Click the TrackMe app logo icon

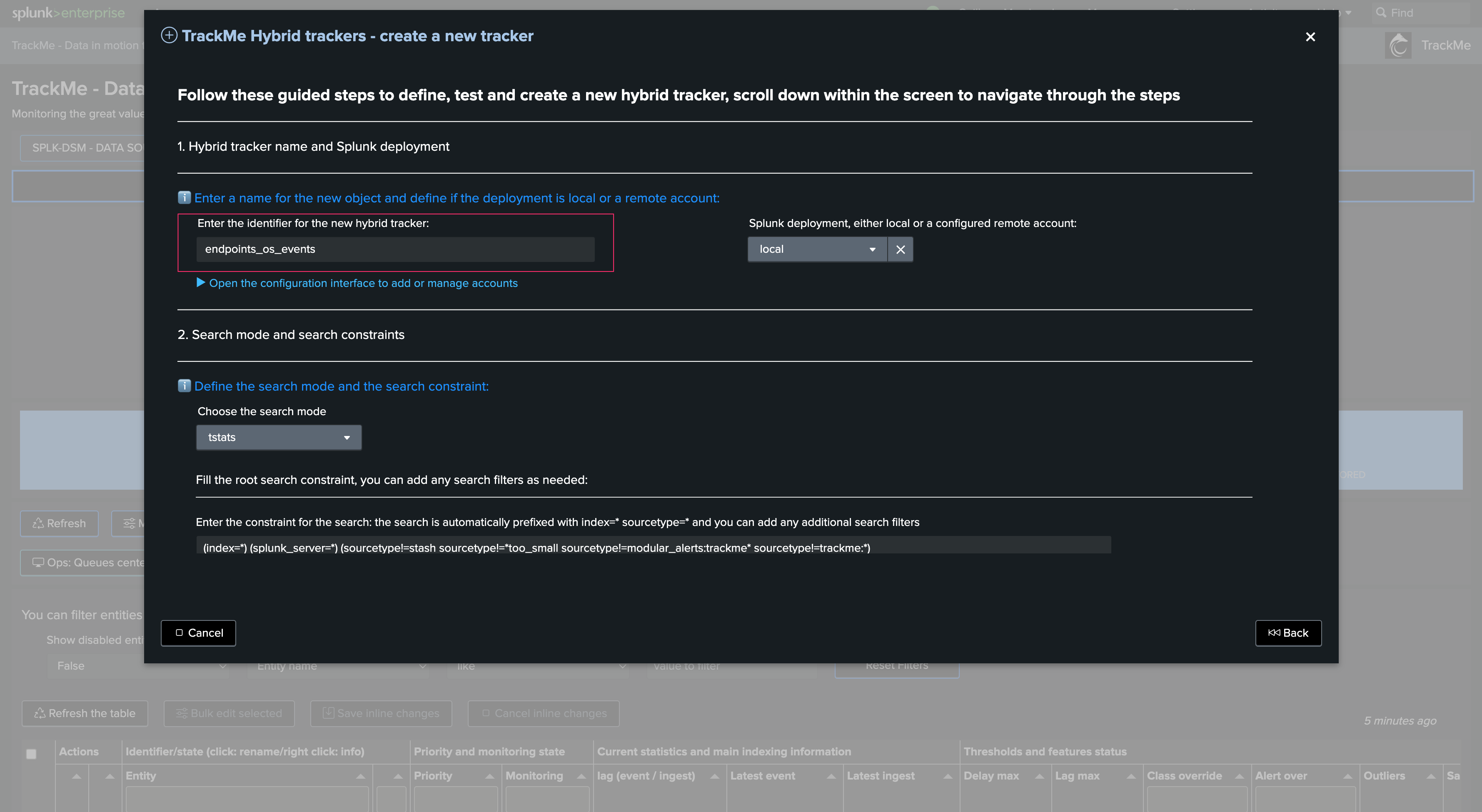pos(1398,45)
